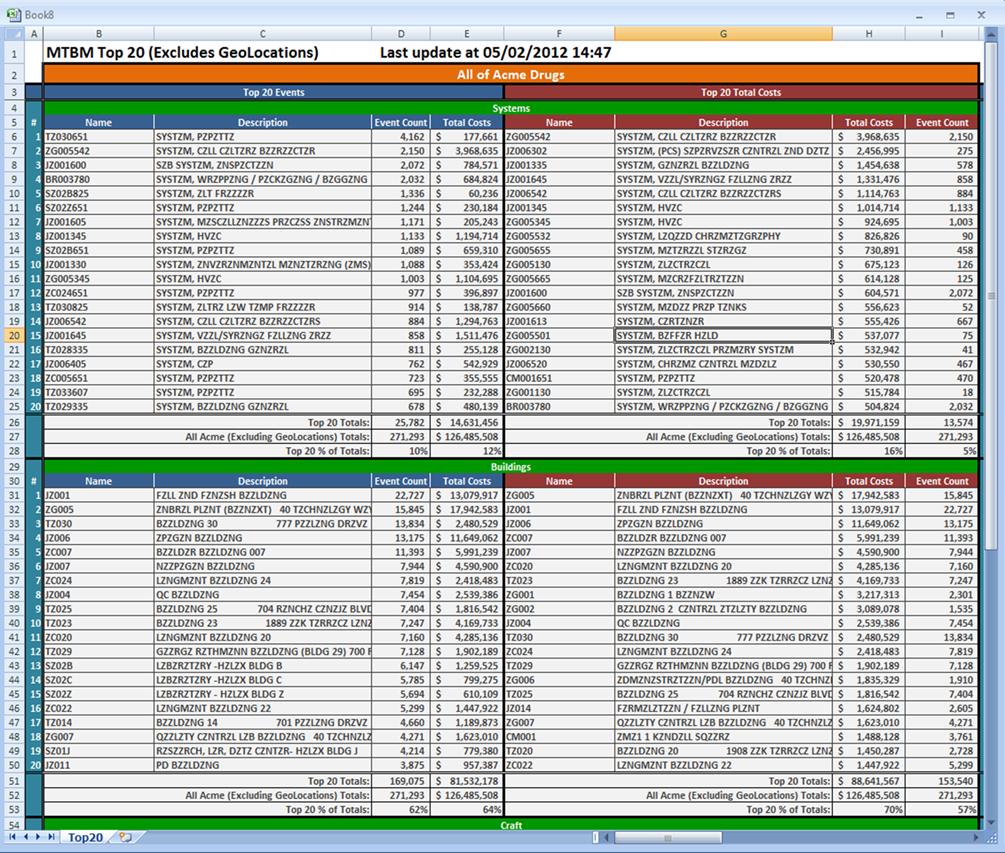This screenshot has height=853, width=1005.
Task: Click the total cost value 177,661
Action: pos(467,137)
